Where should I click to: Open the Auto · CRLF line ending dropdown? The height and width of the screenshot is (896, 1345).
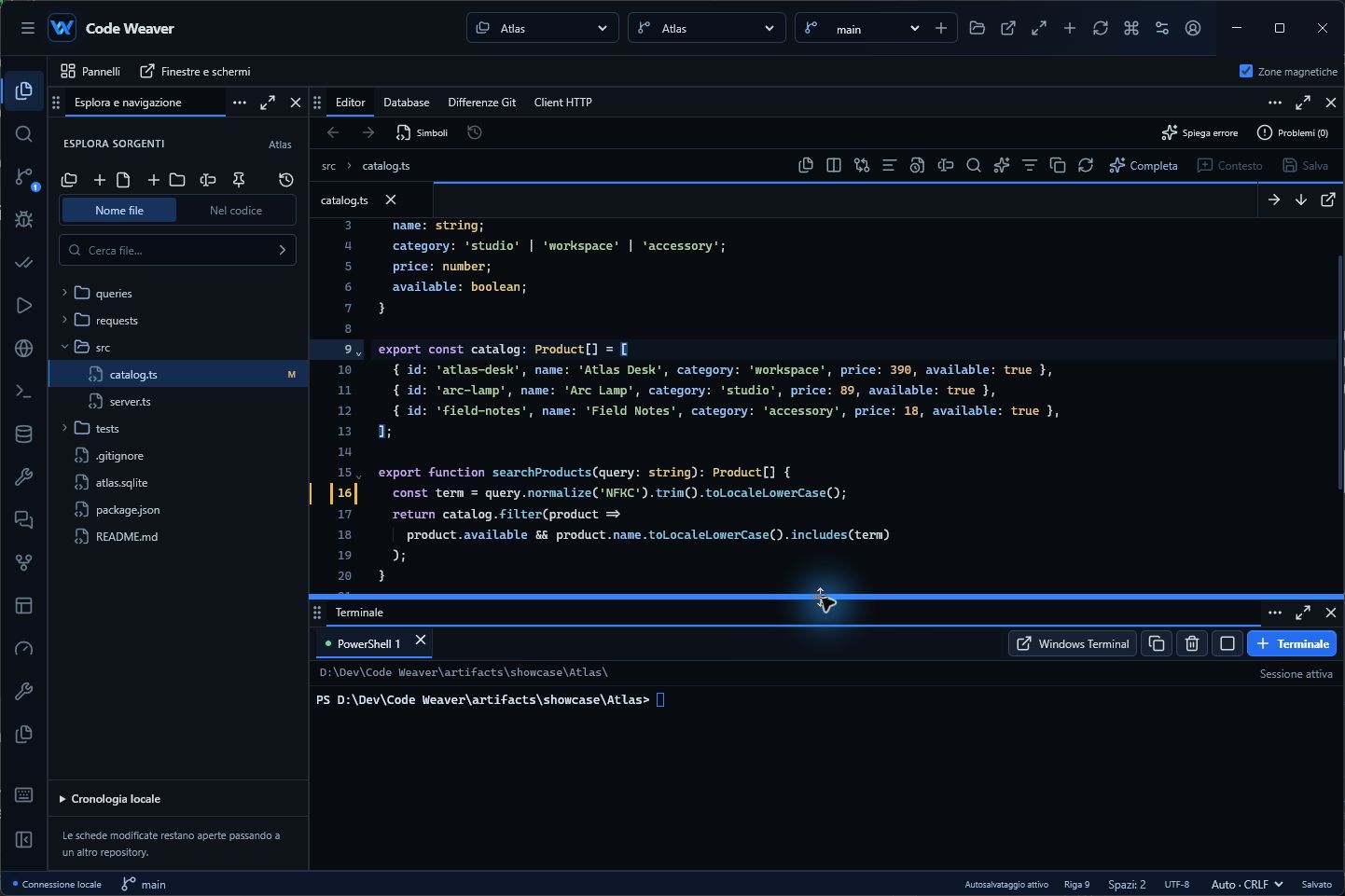(x=1247, y=884)
